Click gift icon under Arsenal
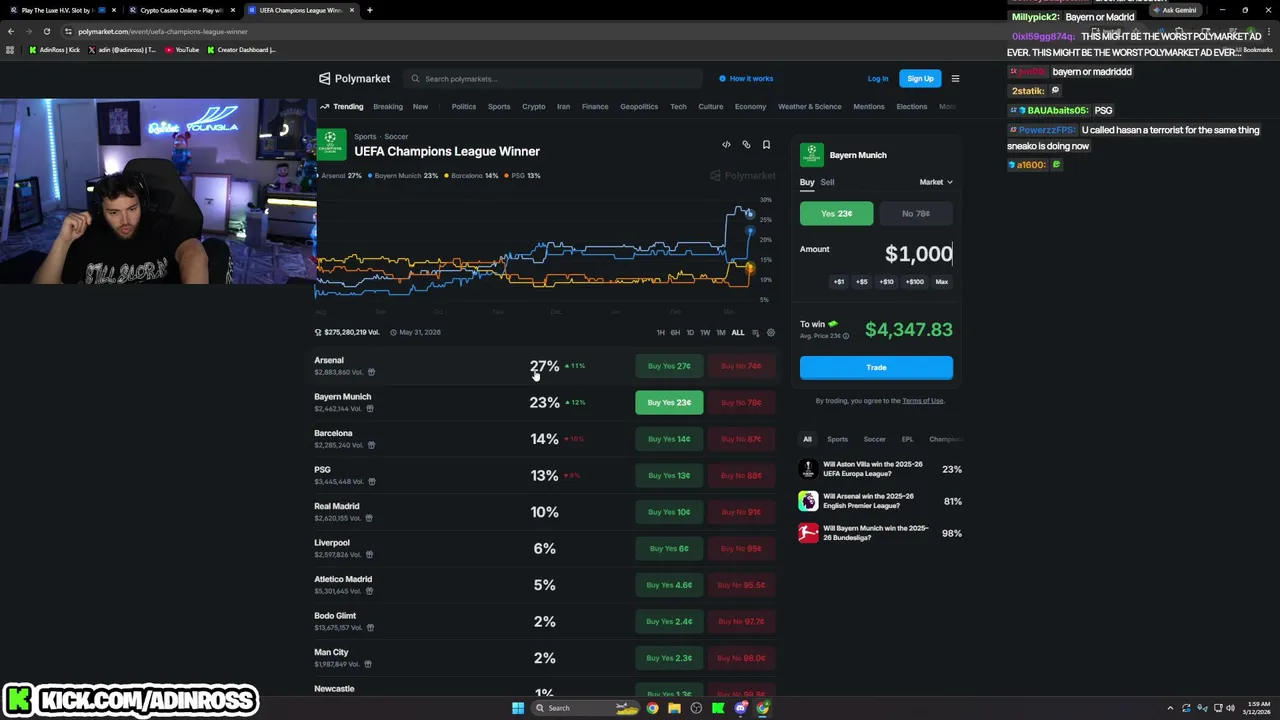The image size is (1280, 720). pyautogui.click(x=371, y=372)
